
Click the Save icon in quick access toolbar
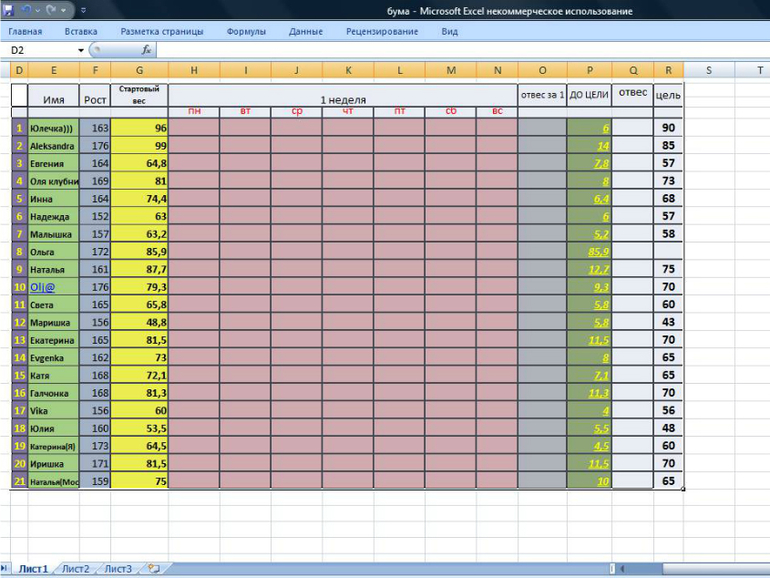[10, 10]
